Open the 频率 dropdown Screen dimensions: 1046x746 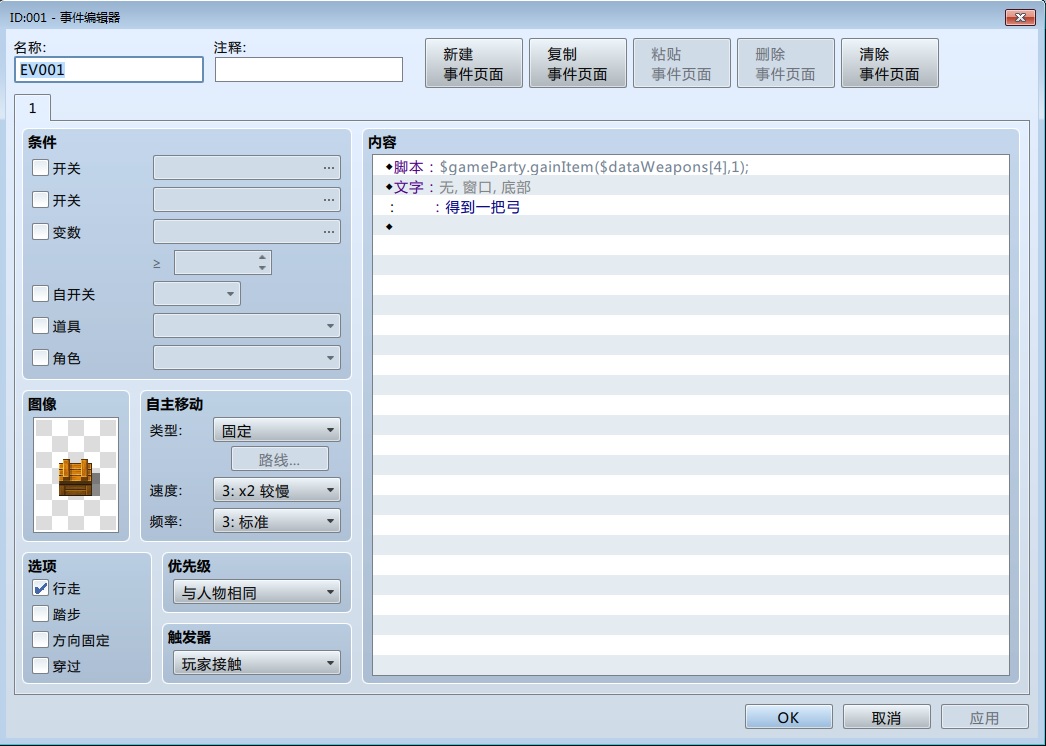[x=277, y=521]
